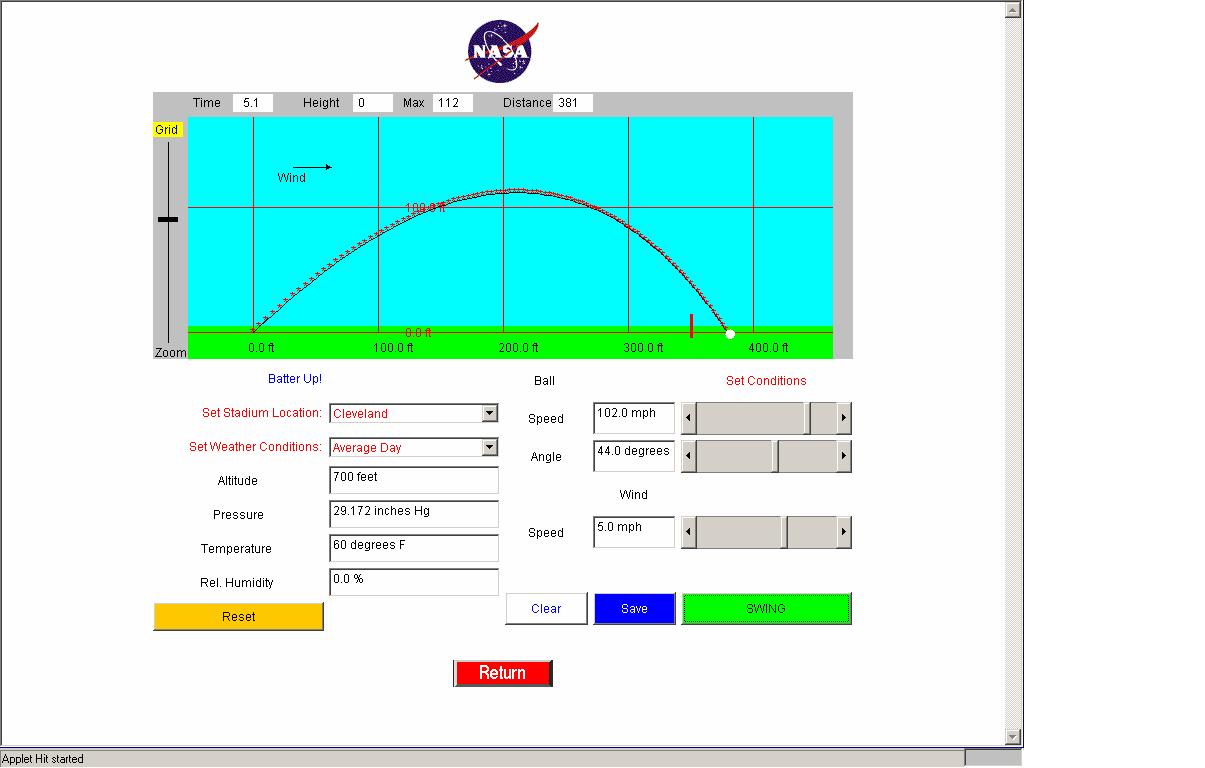Click the Distance output field showing 381
The width and height of the screenshot is (1205, 768).
coord(573,103)
